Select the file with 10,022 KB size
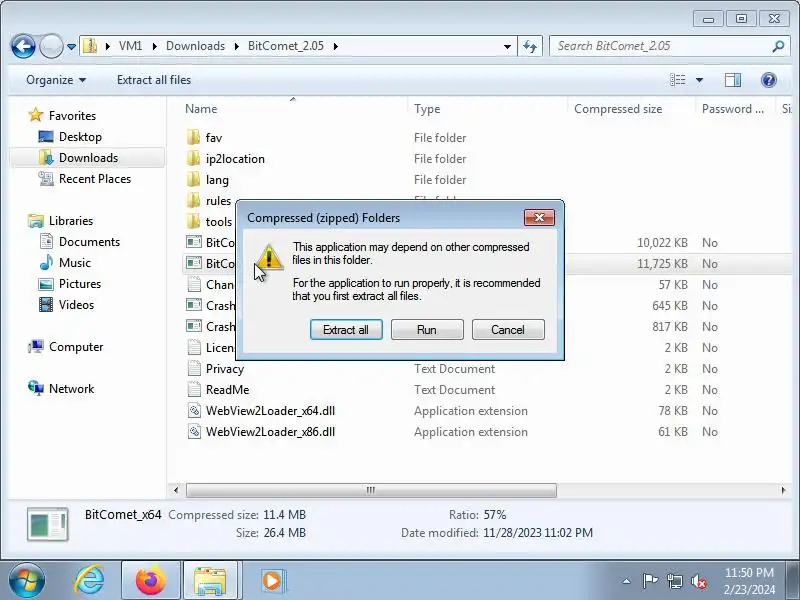800x600 pixels. (x=210, y=242)
